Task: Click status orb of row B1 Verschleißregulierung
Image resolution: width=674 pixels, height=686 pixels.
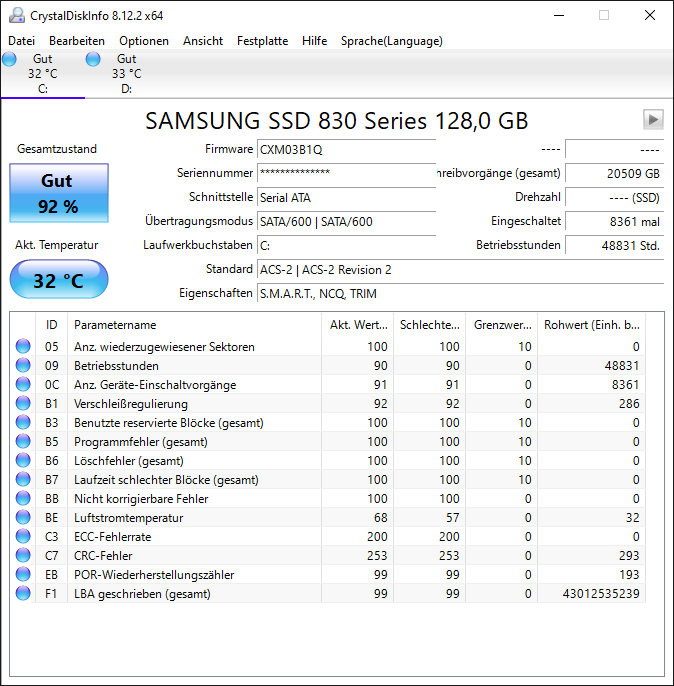Action: (23, 403)
